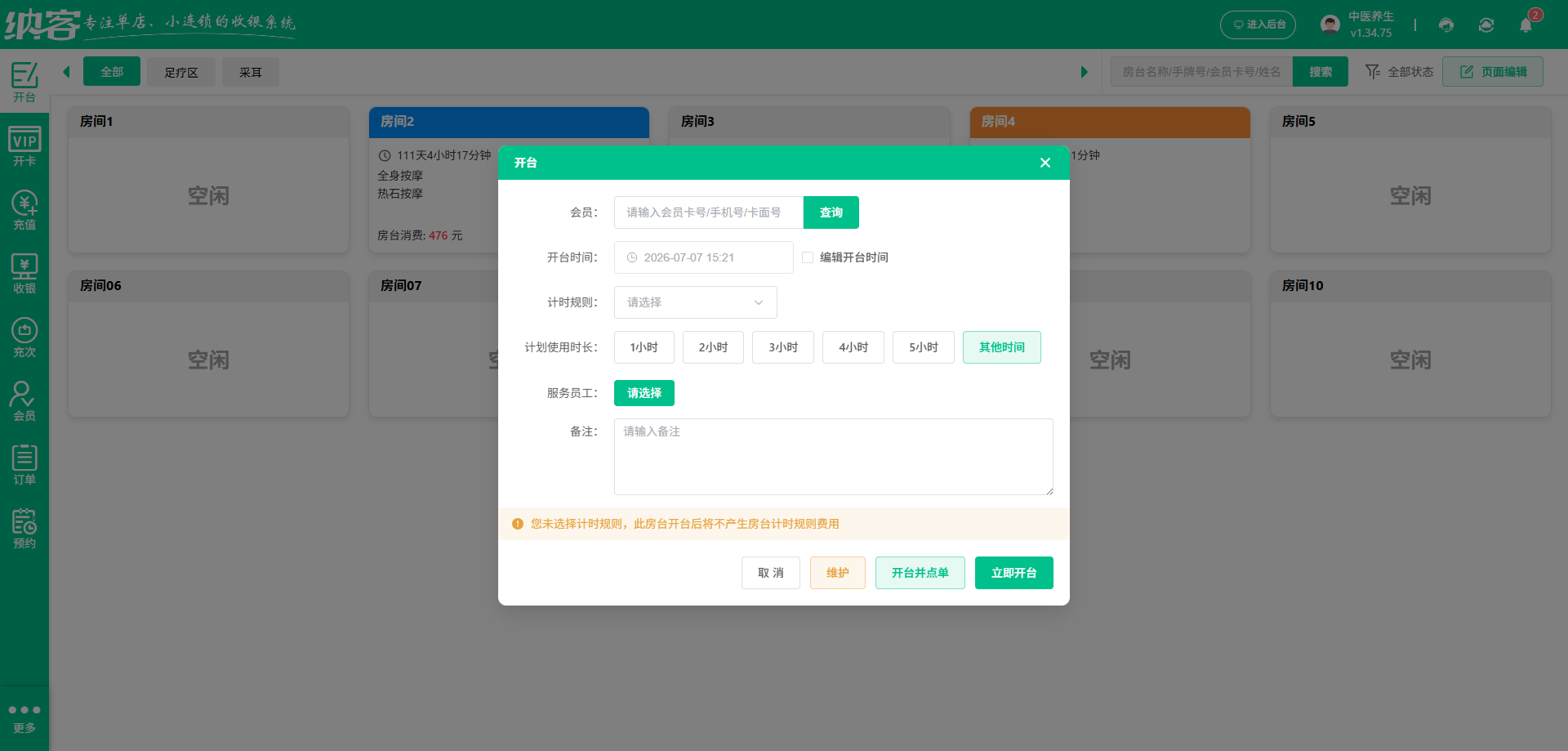The image size is (1568, 751).
Task: Open the 开台 sidebar icon
Action: (24, 82)
